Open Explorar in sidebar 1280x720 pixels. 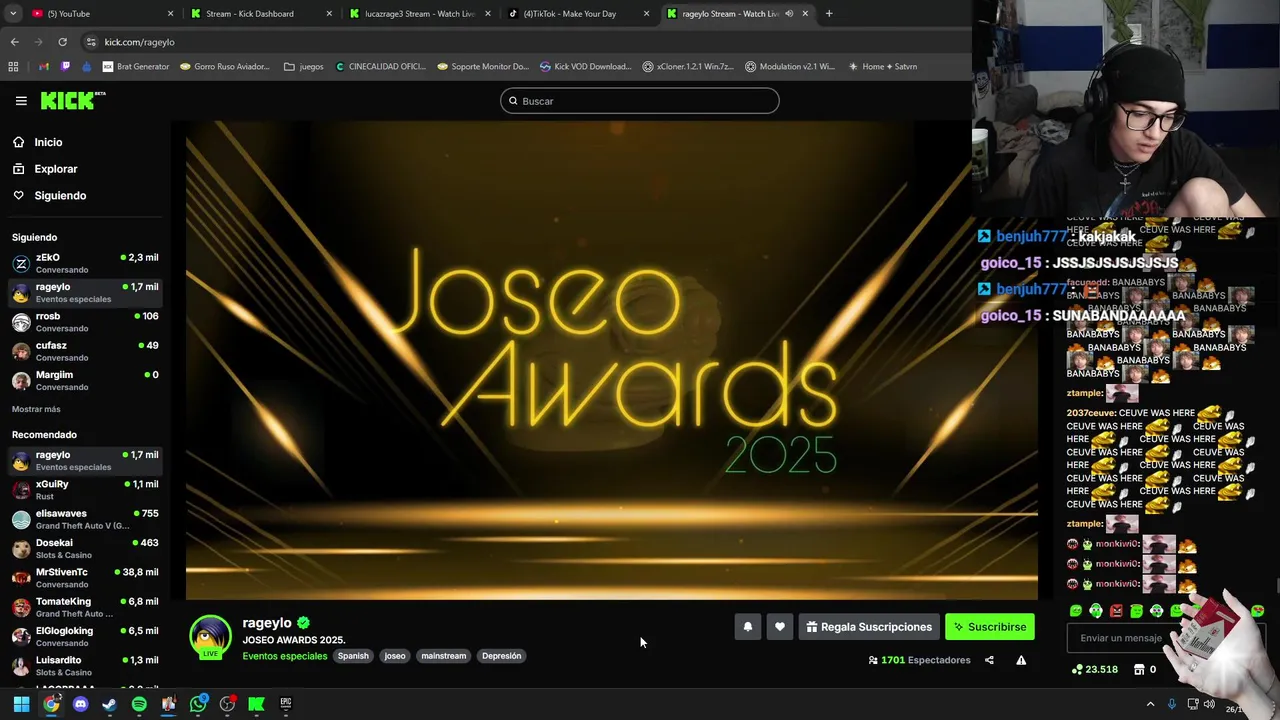(x=55, y=169)
